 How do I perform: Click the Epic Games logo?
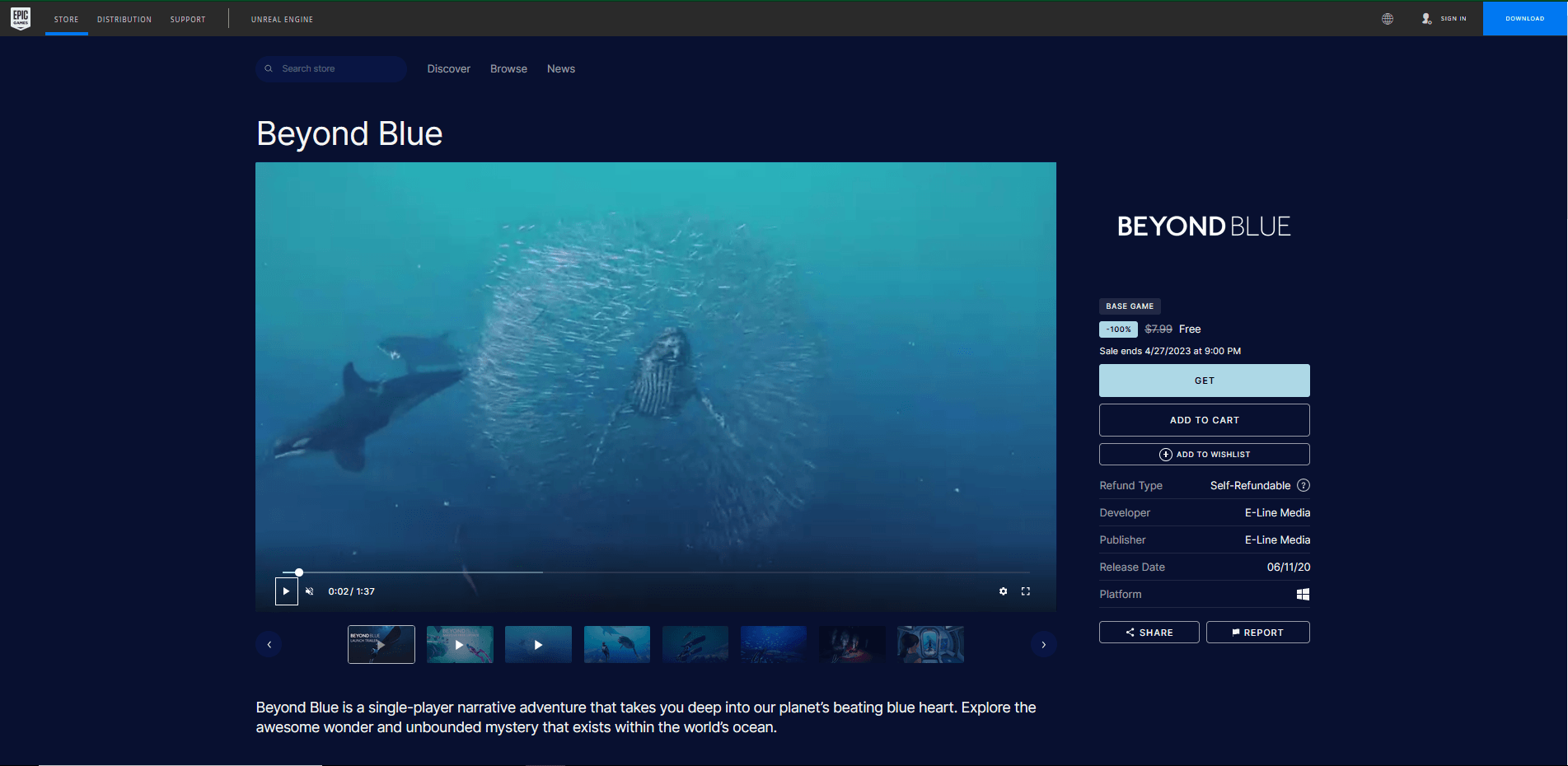(21, 18)
